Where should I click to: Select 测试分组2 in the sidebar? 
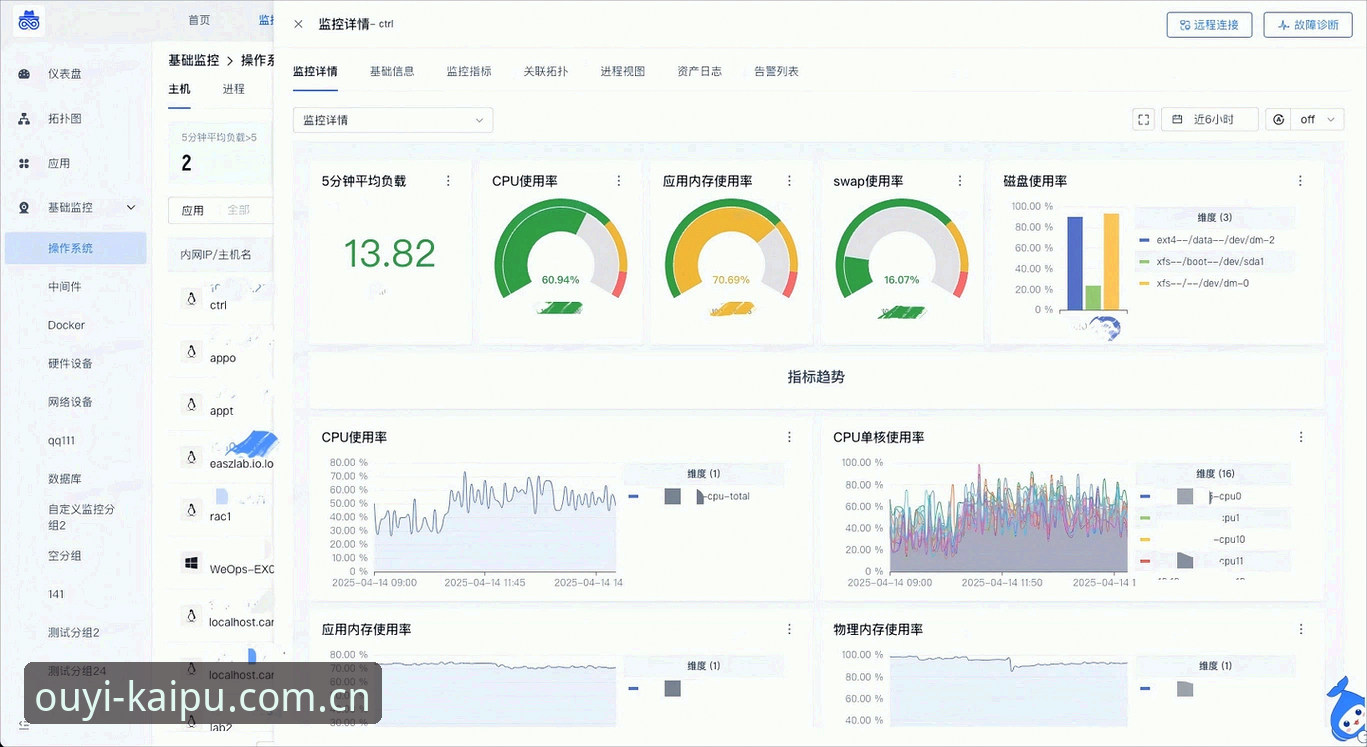[x=75, y=632]
